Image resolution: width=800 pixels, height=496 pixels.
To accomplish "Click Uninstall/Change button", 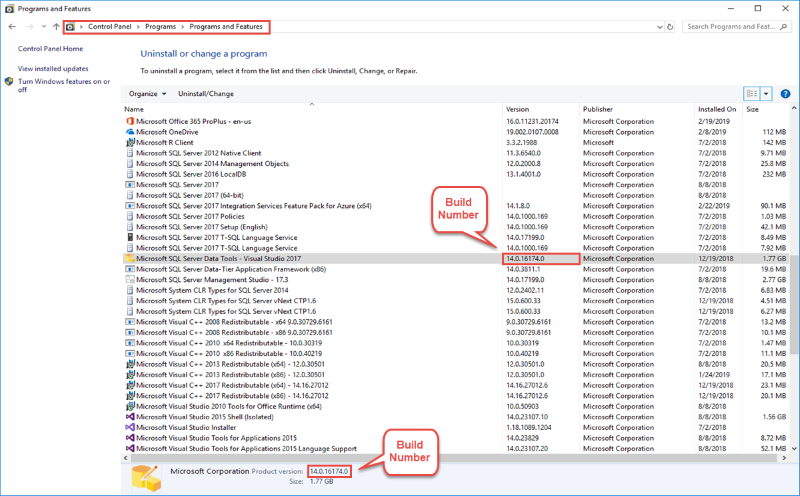I will 206,94.
